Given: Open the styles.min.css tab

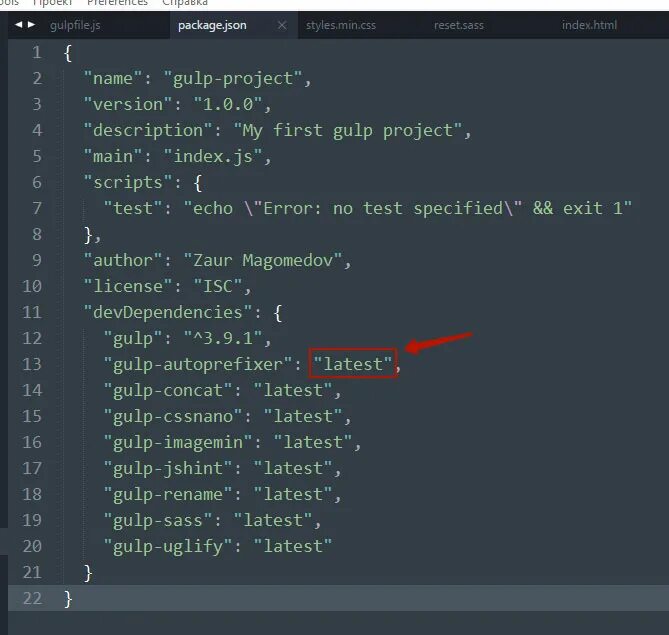Looking at the screenshot, I should point(340,25).
